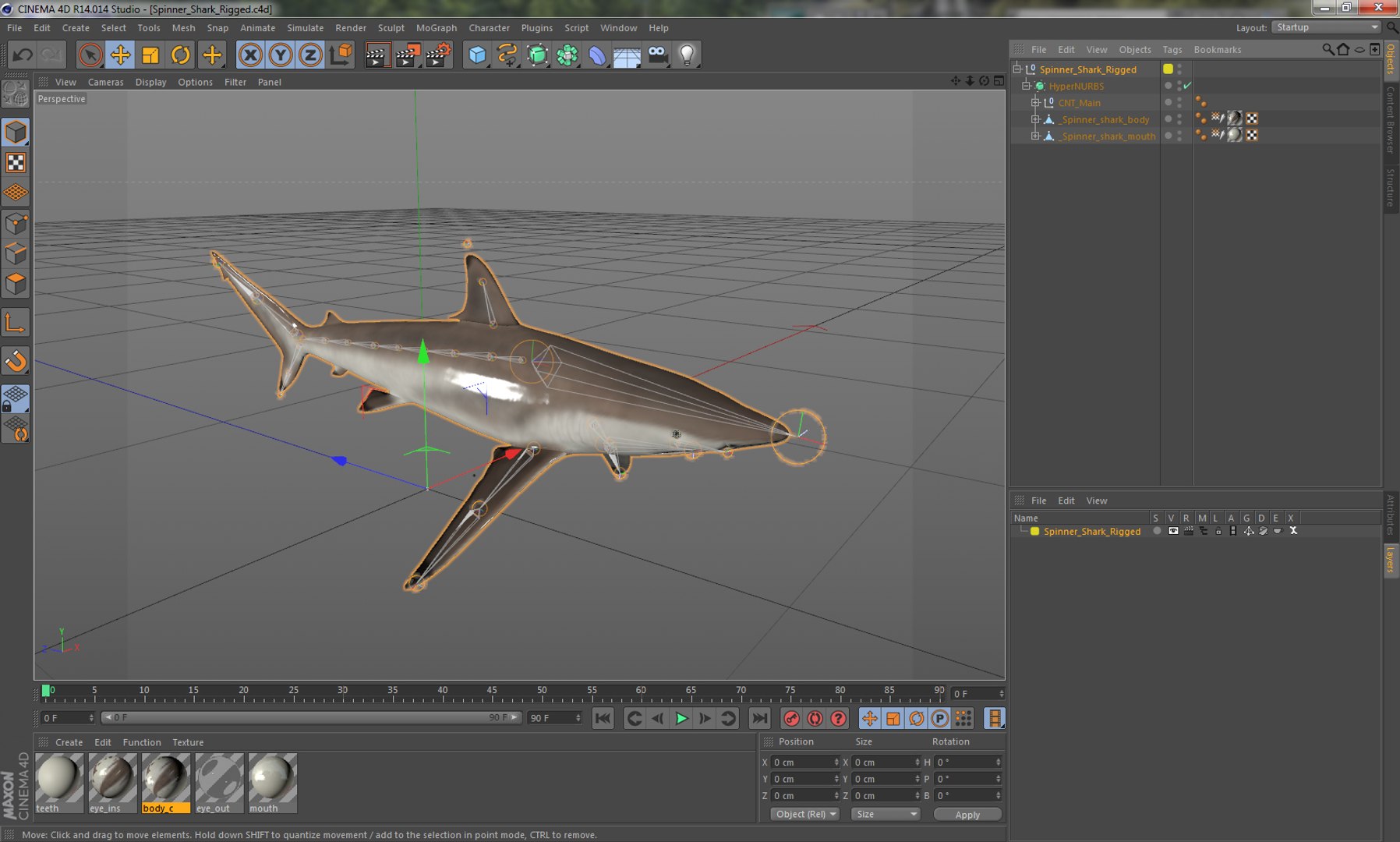This screenshot has width=1400, height=842.
Task: Expand the _Spinner_shark_mouth node
Action: point(1036,136)
